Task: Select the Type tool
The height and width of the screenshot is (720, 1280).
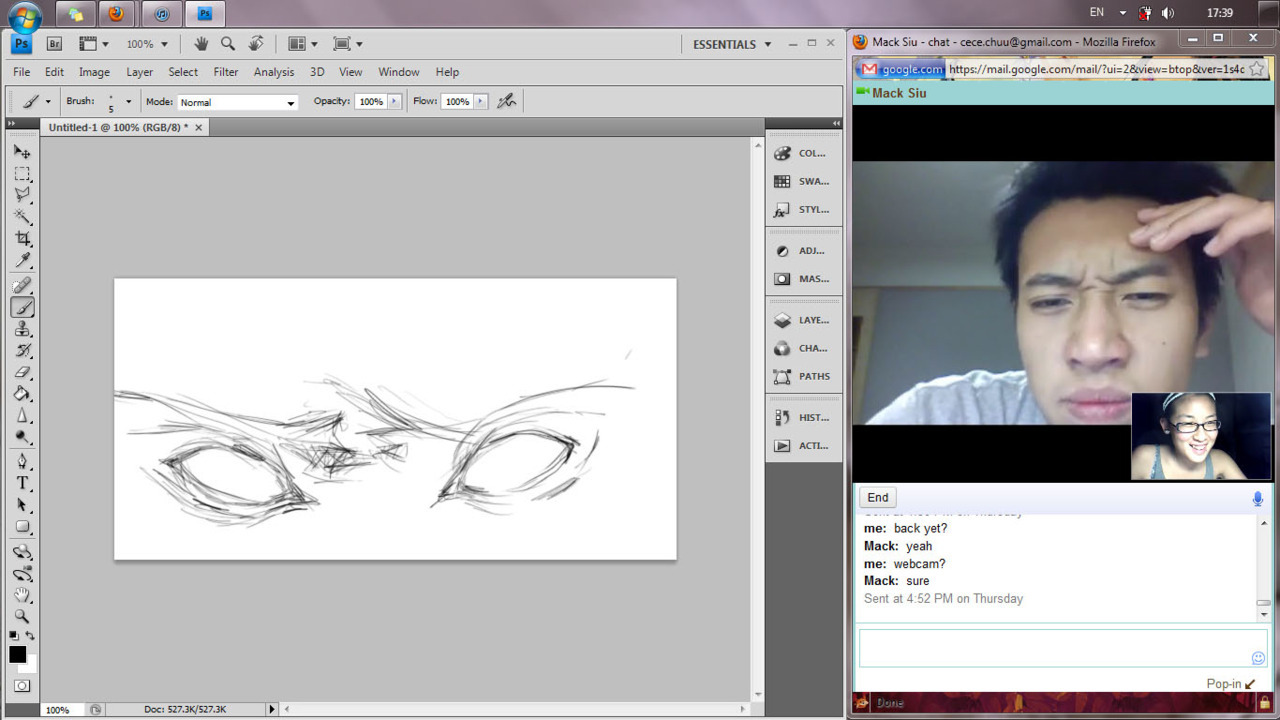Action: tap(22, 483)
